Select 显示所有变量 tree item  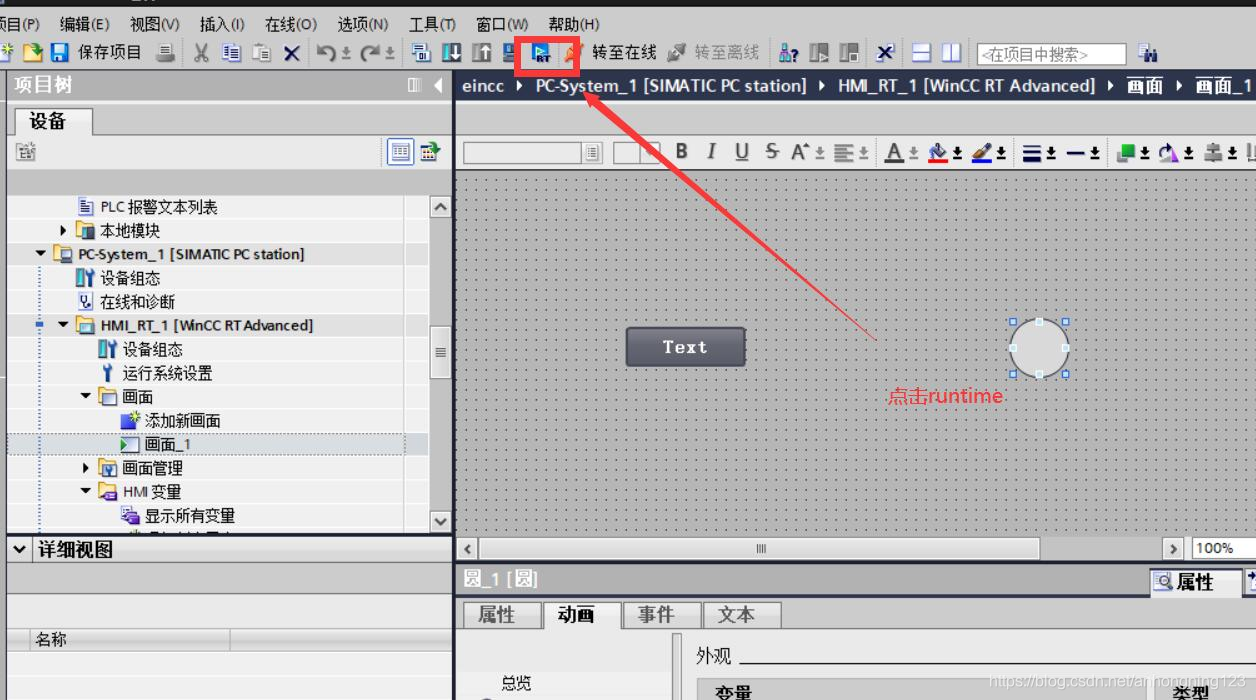click(189, 516)
